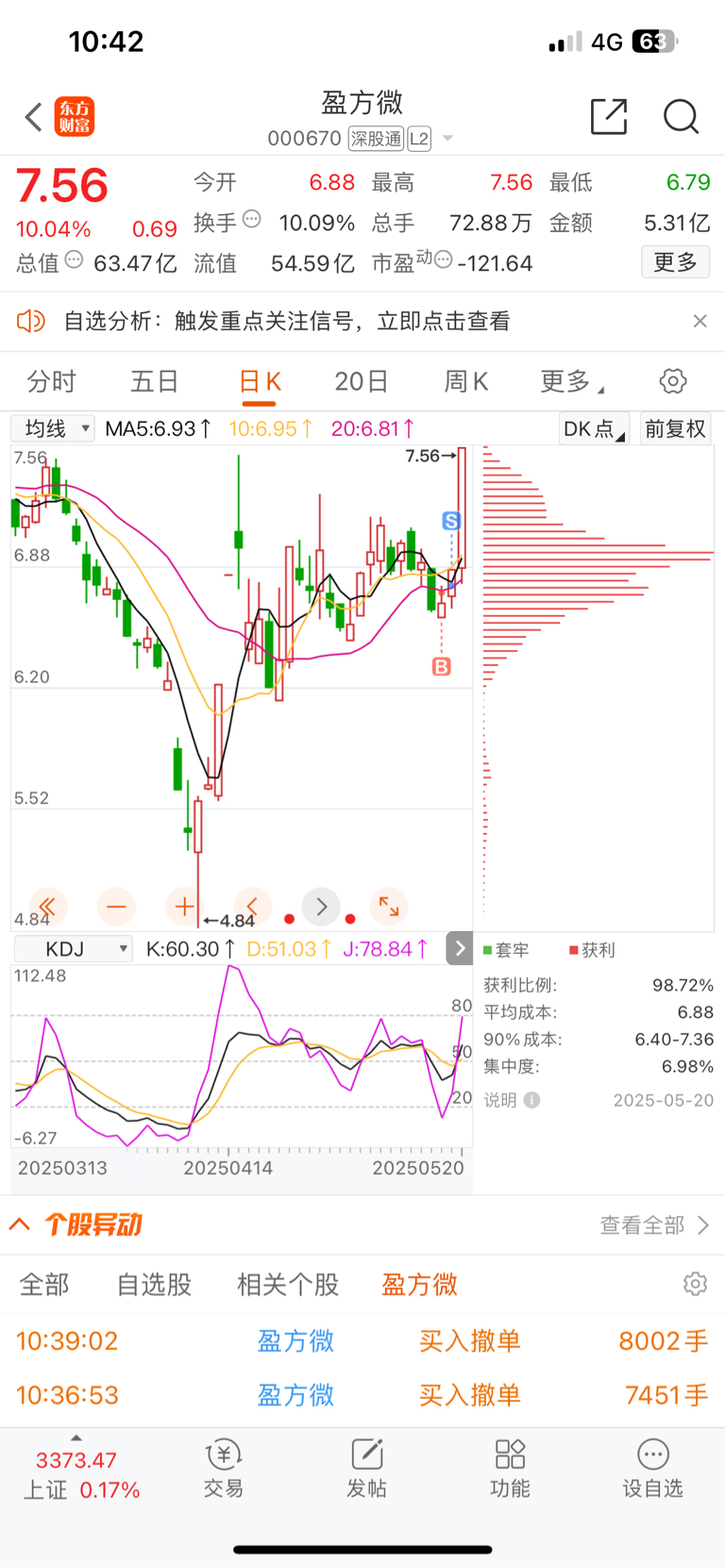Open the 功能 functions icon
The height and width of the screenshot is (1568, 725).
point(510,1454)
